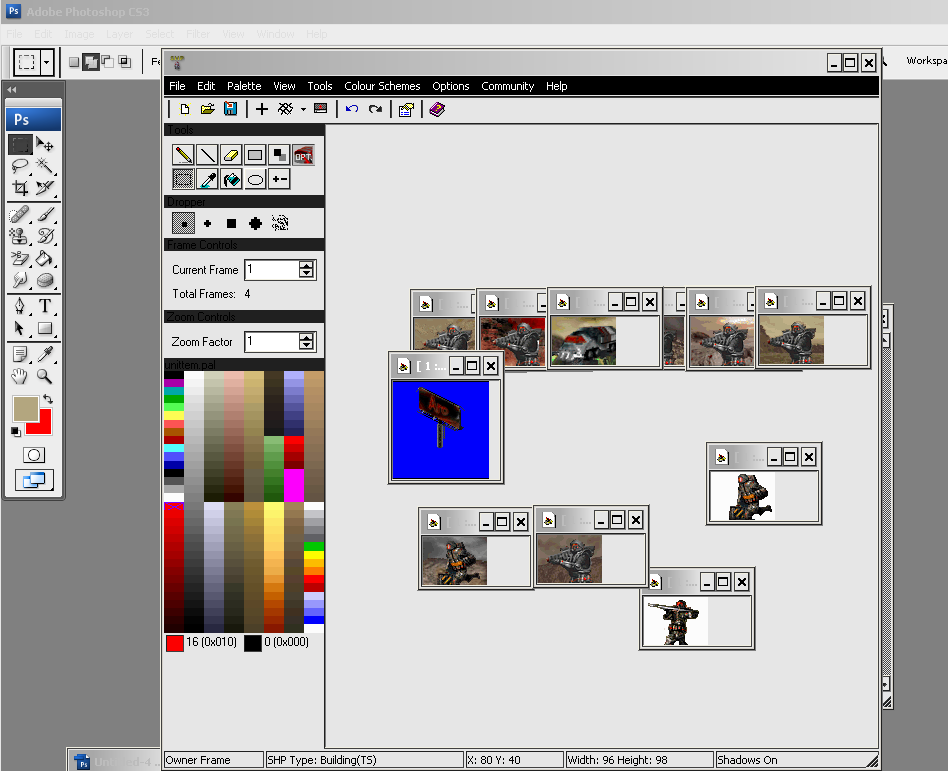
Task: Open the dropdown arrow next to the grid icon
Action: 303,109
